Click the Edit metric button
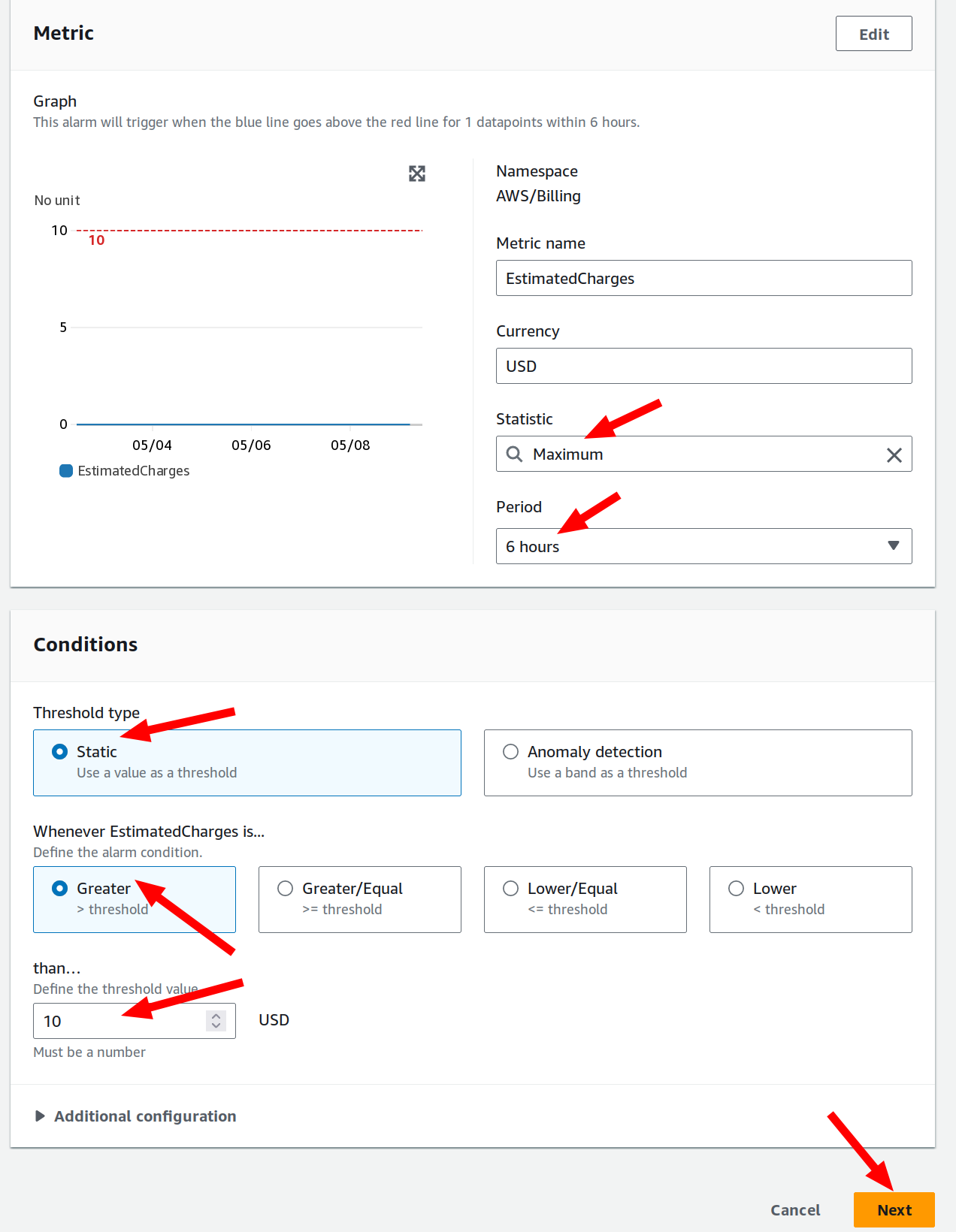The image size is (956, 1232). click(x=874, y=34)
